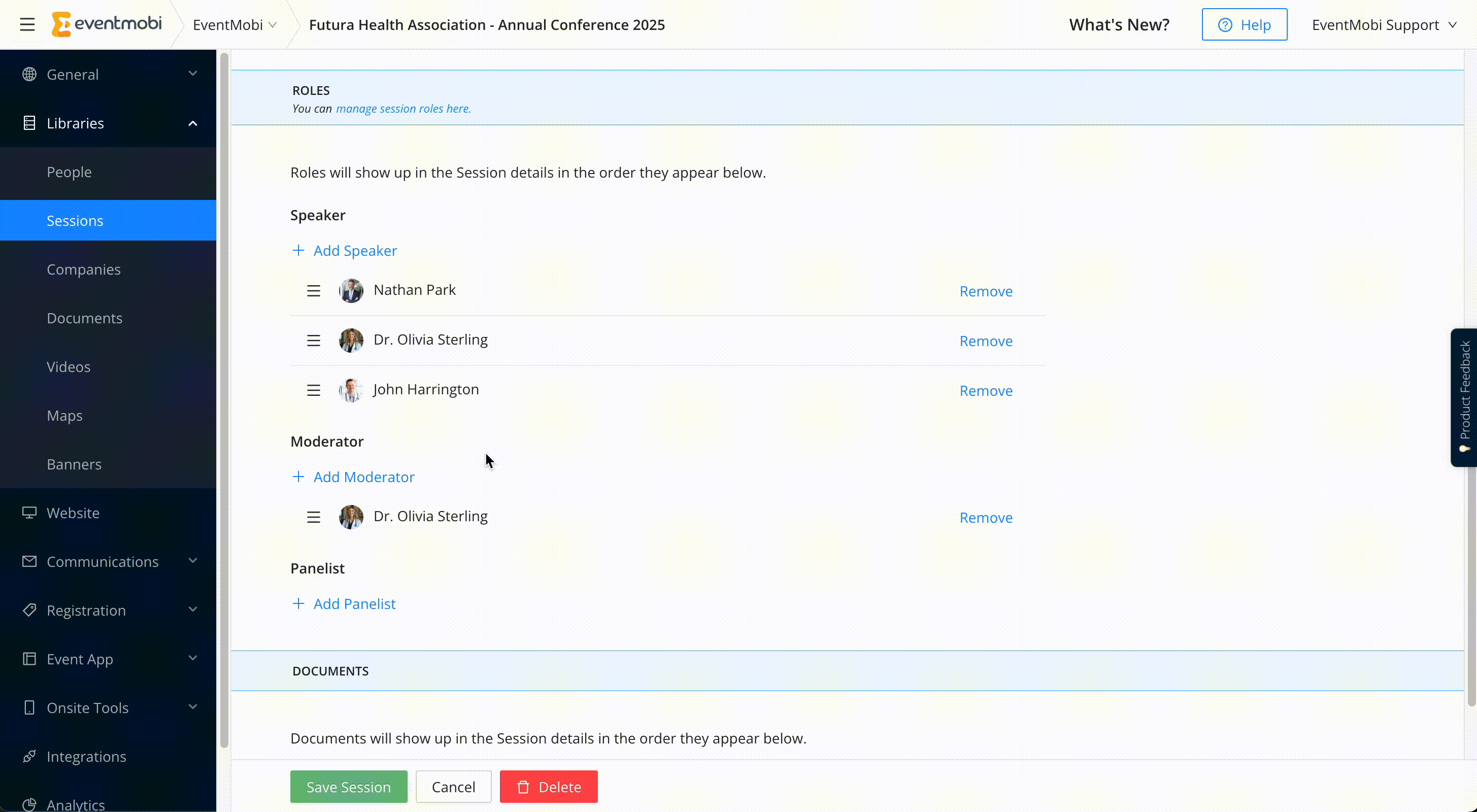Image resolution: width=1477 pixels, height=812 pixels.
Task: Collapse the Libraries sidebar section
Action: coord(193,123)
